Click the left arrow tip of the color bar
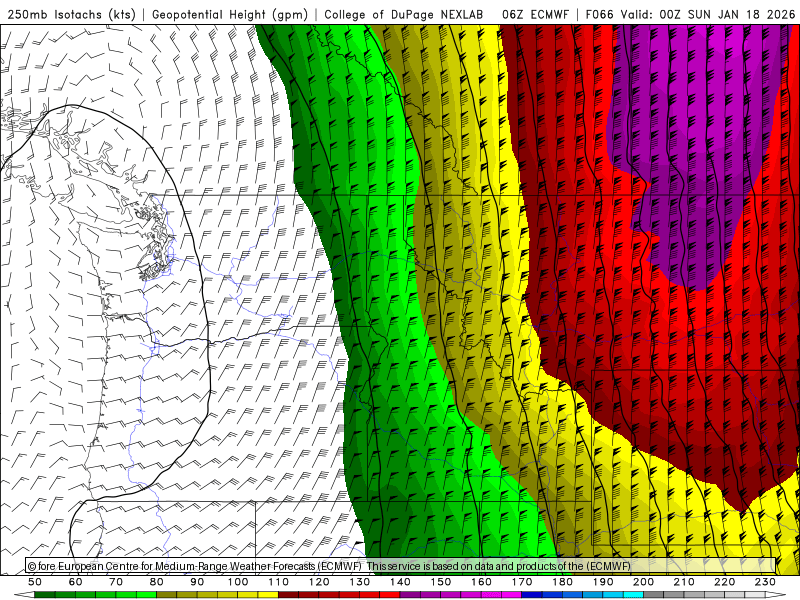800x600 pixels. click(x=23, y=594)
